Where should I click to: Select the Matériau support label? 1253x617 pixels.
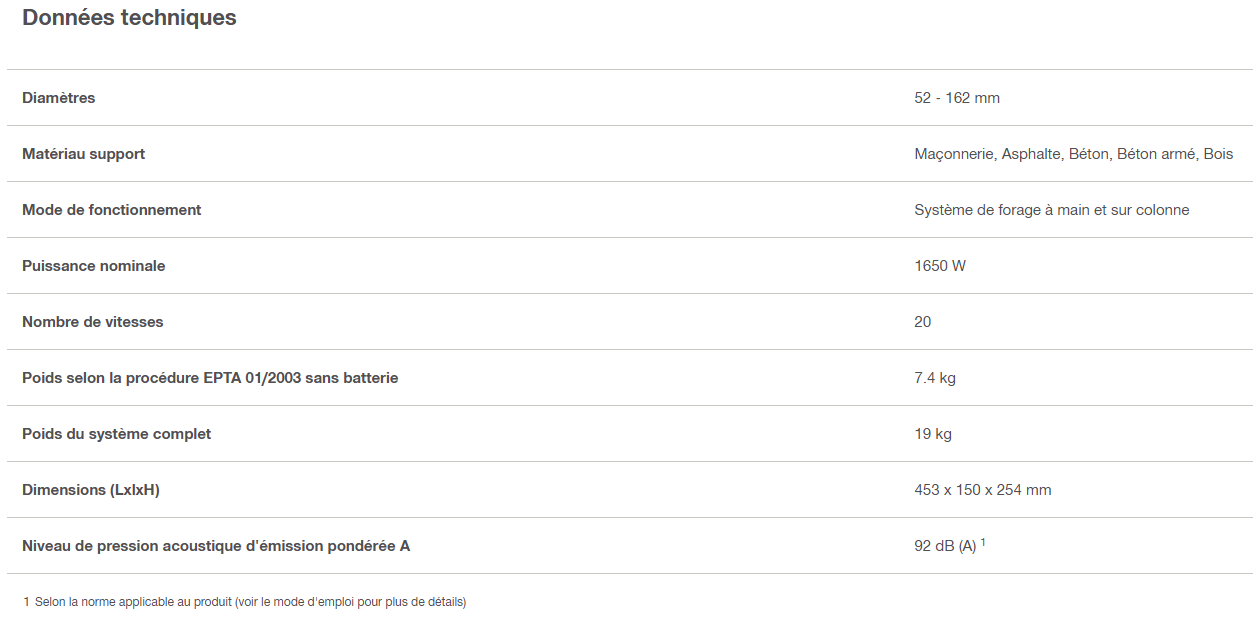pyautogui.click(x=83, y=154)
